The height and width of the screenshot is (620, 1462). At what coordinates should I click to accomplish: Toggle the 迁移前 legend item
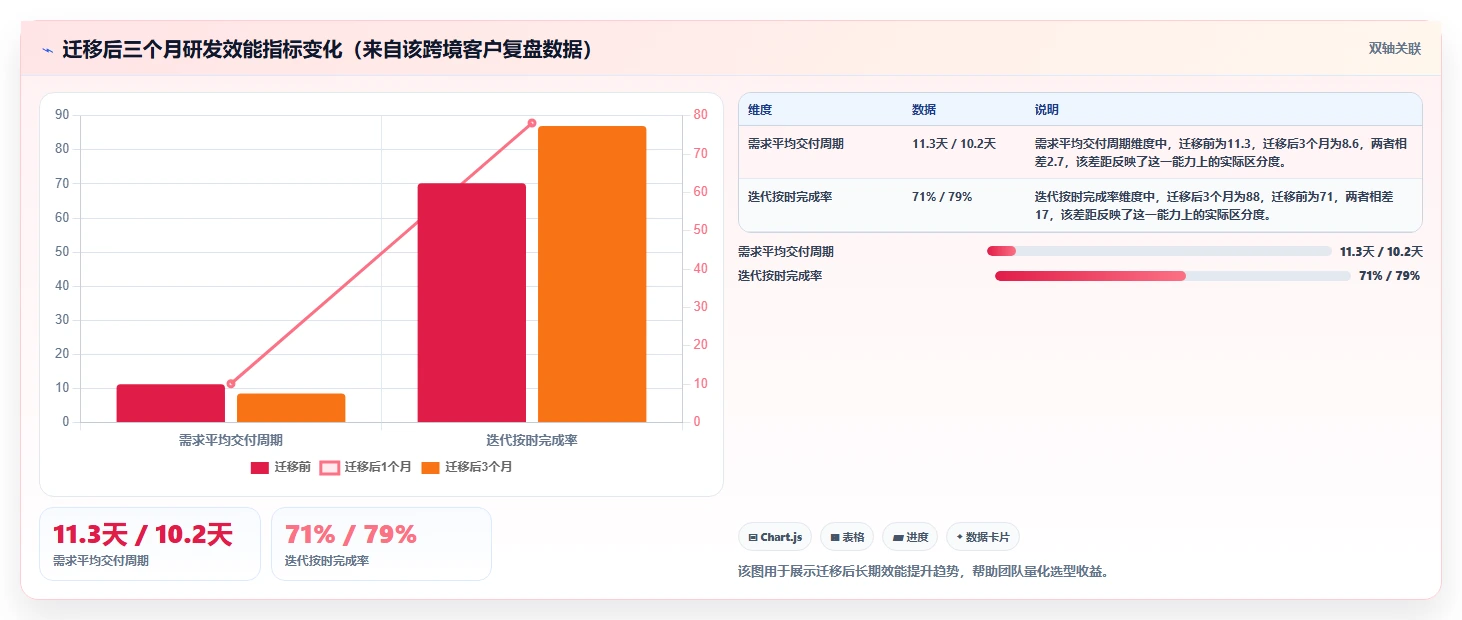(281, 467)
